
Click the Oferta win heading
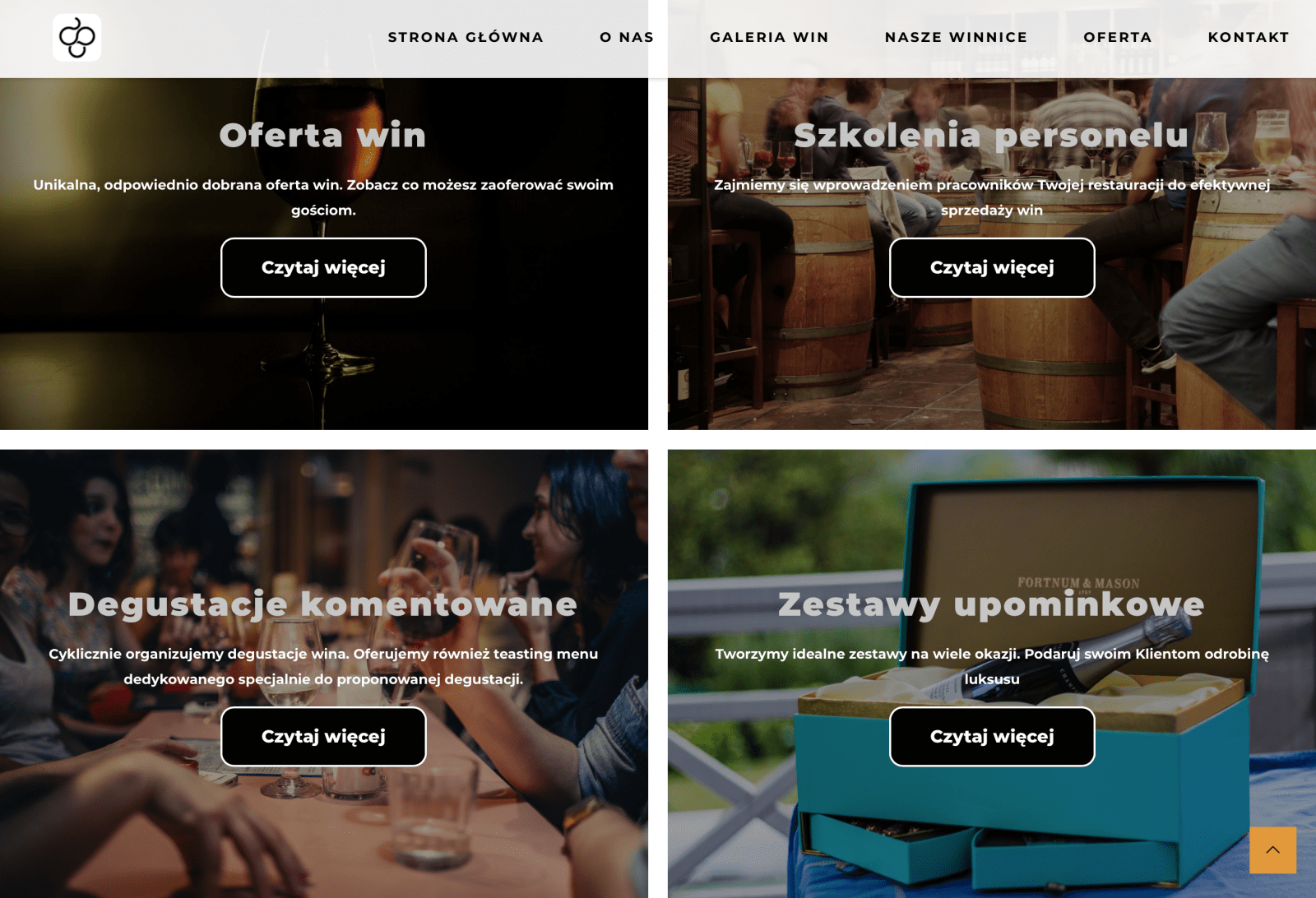[x=323, y=135]
